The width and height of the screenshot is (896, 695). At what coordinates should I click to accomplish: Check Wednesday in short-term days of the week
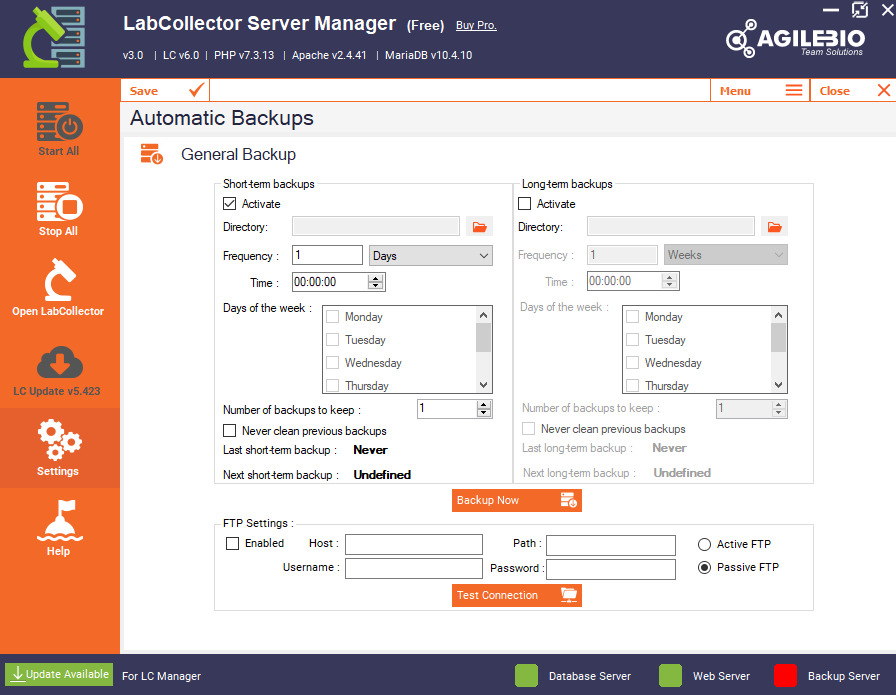pyautogui.click(x=333, y=362)
